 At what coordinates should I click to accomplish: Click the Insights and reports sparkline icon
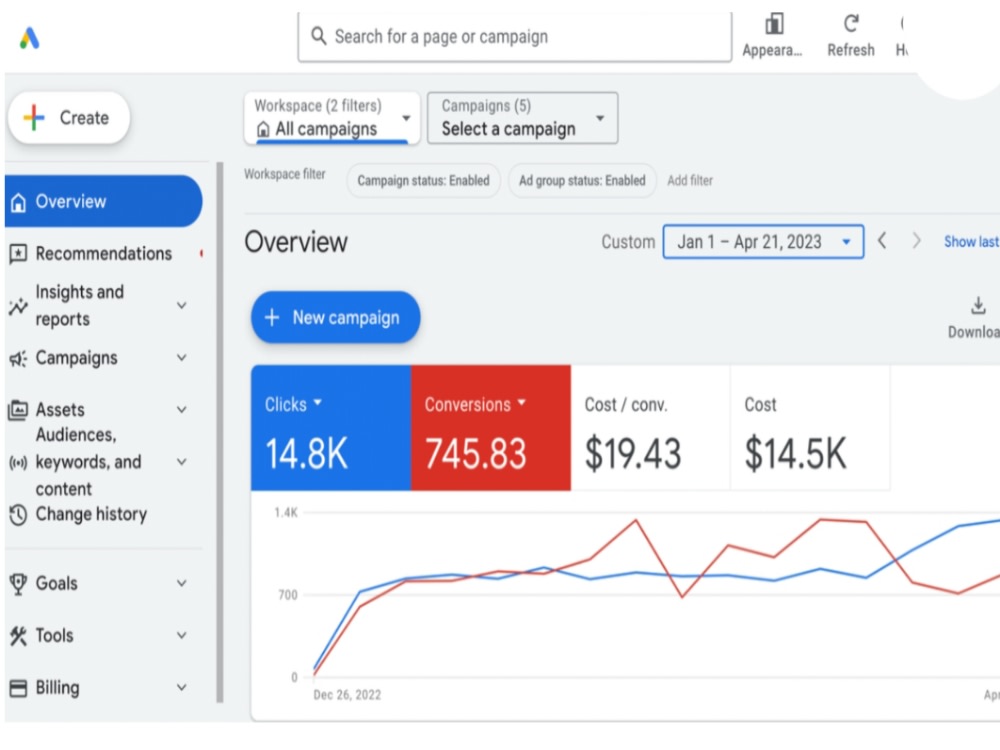click(18, 306)
